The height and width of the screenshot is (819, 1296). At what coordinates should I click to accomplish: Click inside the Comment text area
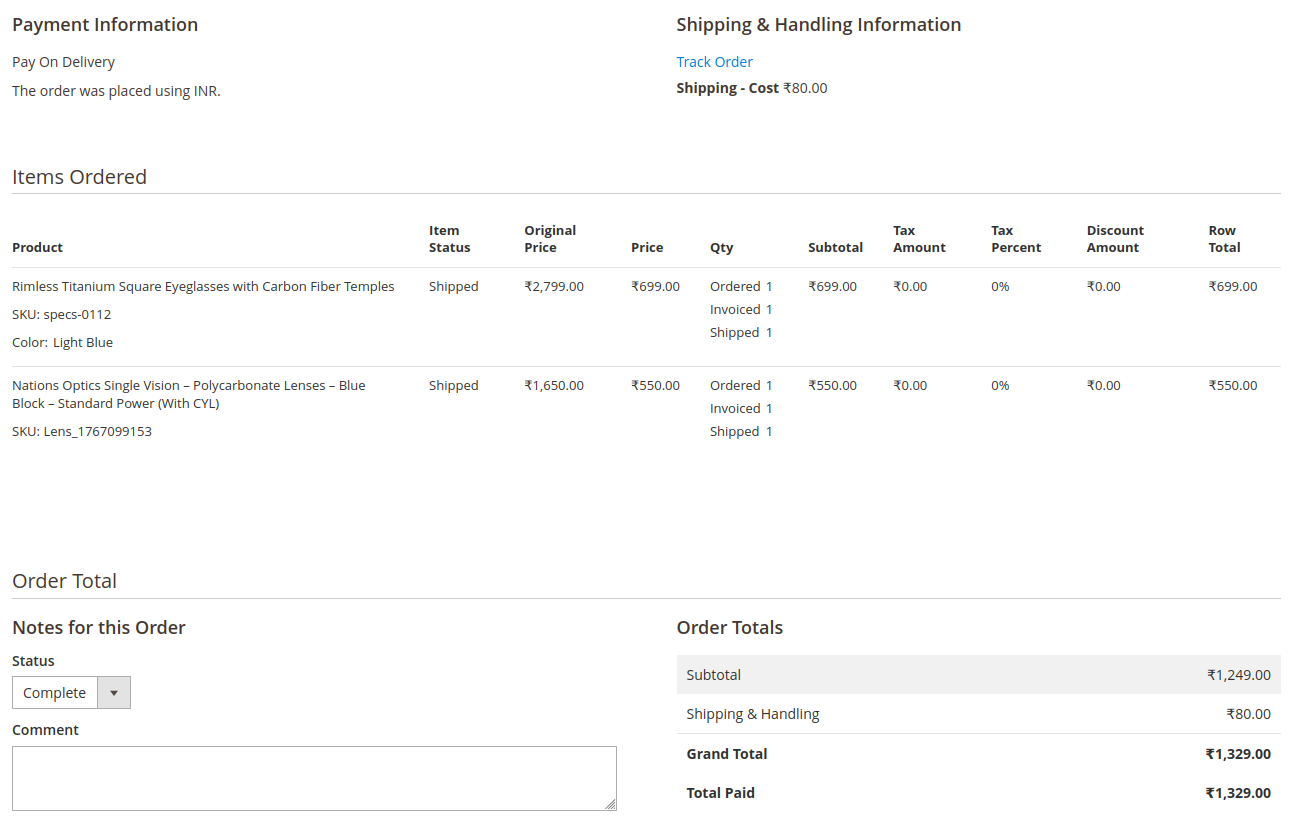(x=314, y=777)
